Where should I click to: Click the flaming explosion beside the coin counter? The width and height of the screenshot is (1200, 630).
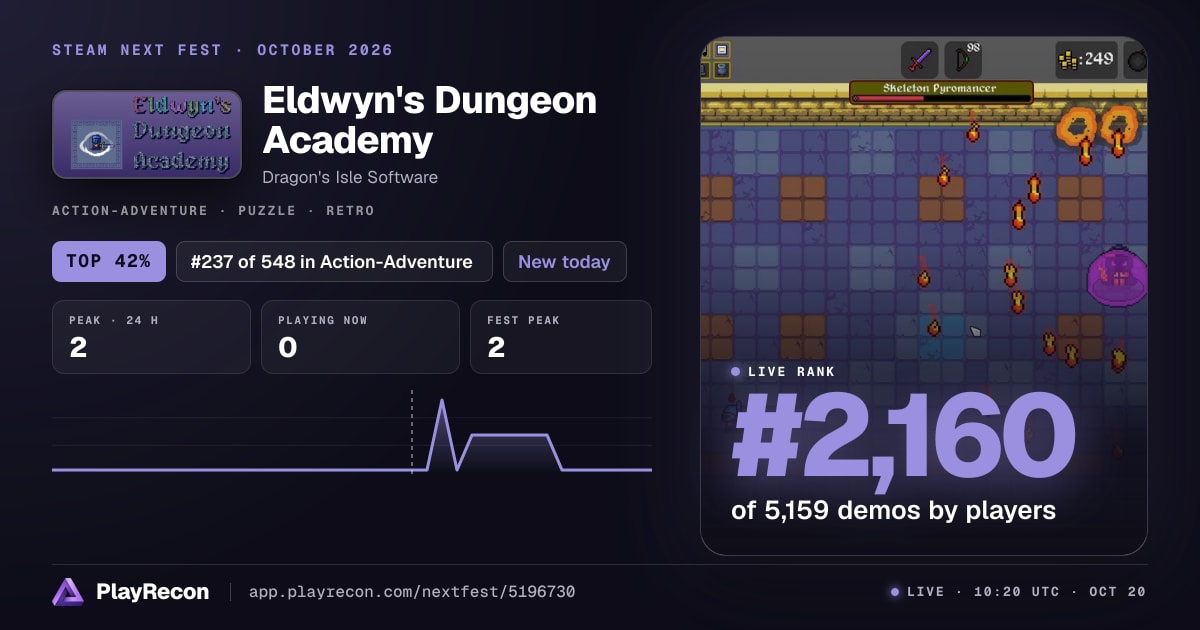coord(1098,127)
